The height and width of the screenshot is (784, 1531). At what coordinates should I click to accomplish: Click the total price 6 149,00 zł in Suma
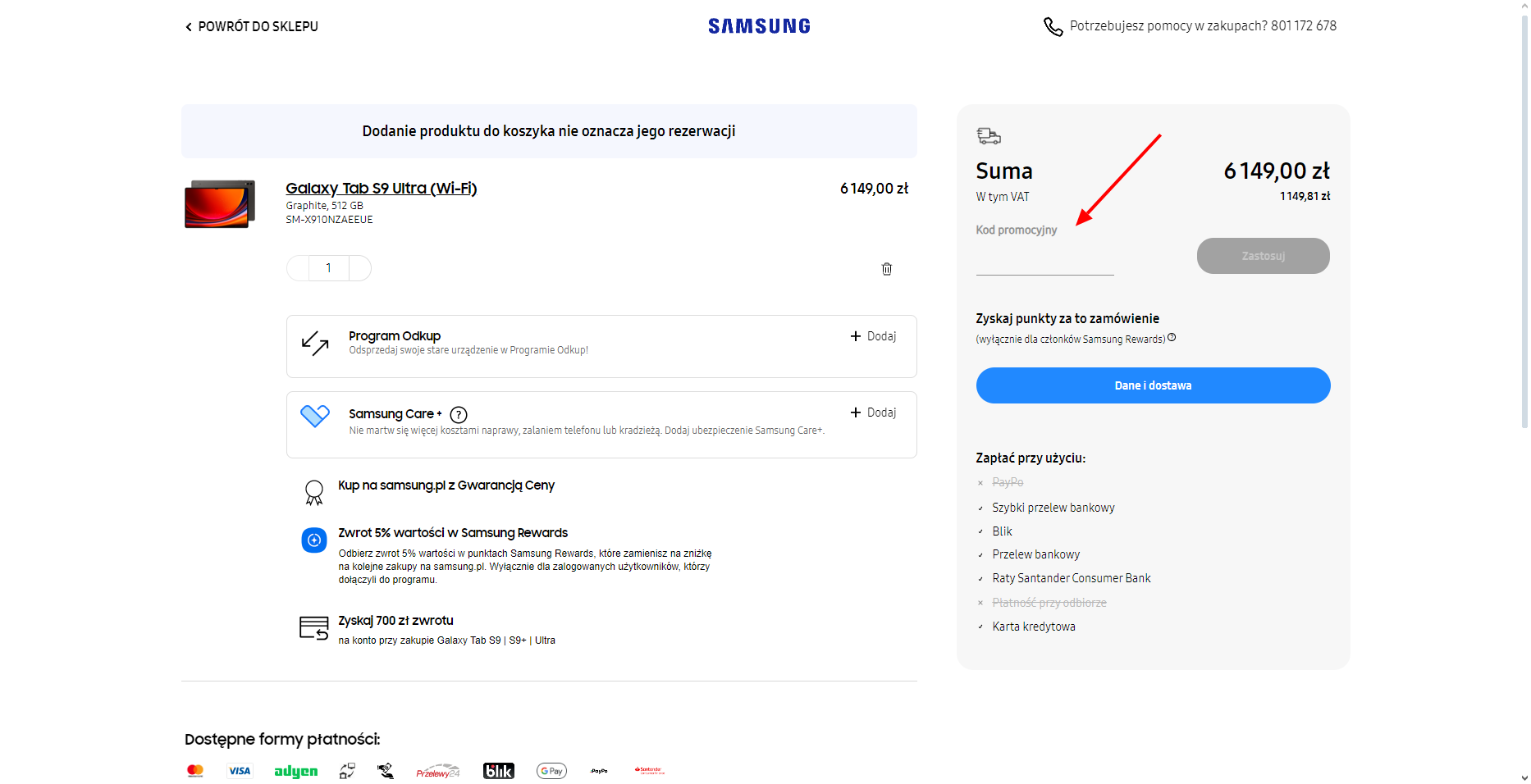coord(1277,171)
